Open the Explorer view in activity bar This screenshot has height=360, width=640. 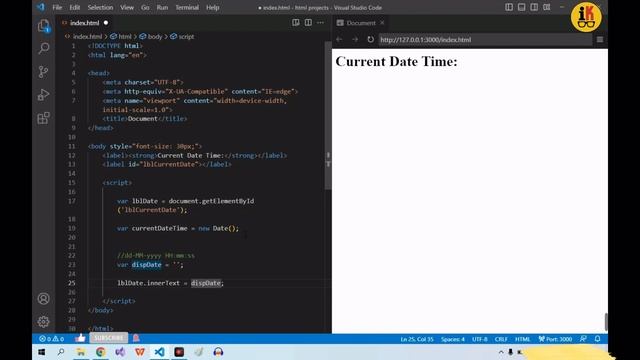click(x=44, y=26)
